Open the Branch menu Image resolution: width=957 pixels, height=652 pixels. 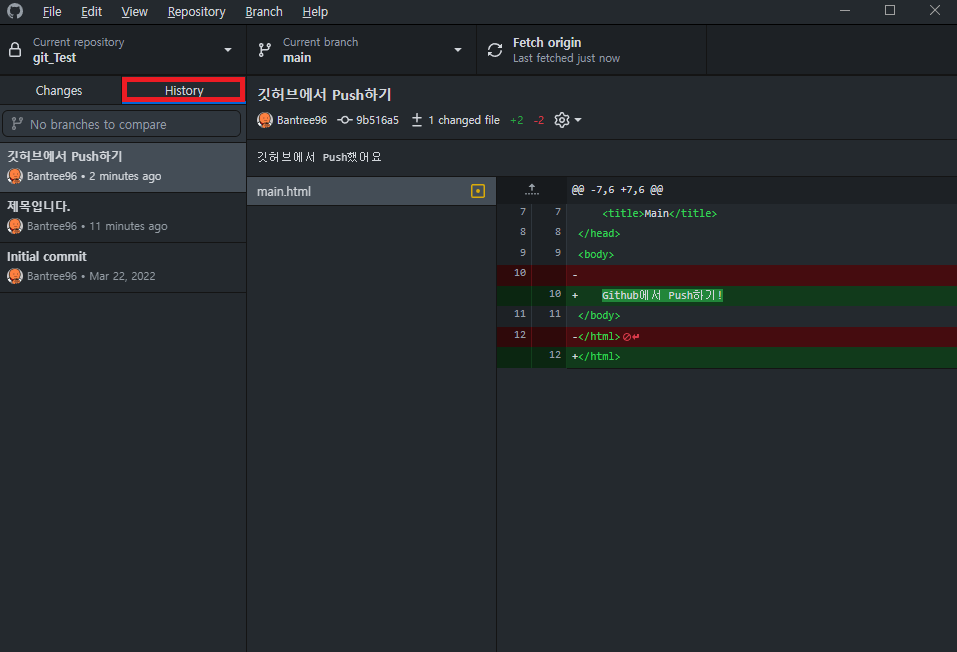264,12
